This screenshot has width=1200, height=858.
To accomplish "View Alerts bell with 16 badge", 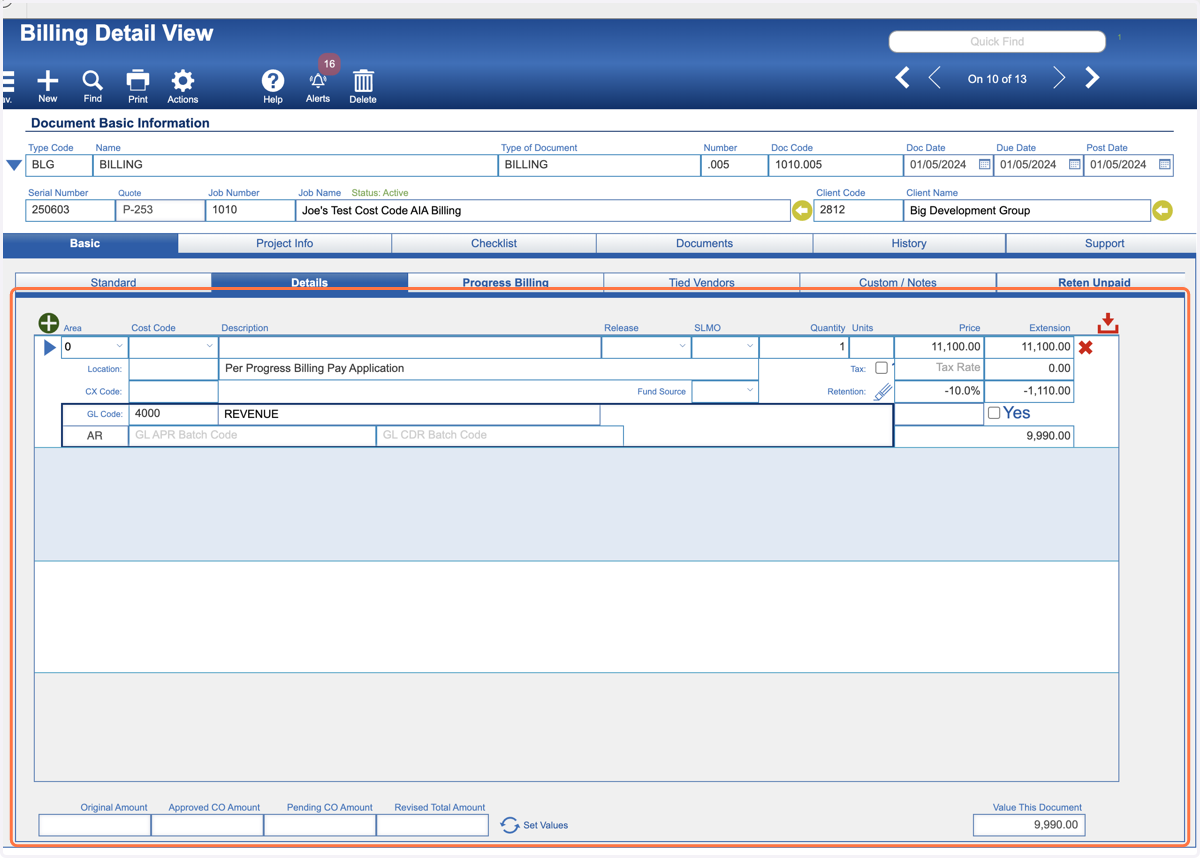I will coord(318,81).
